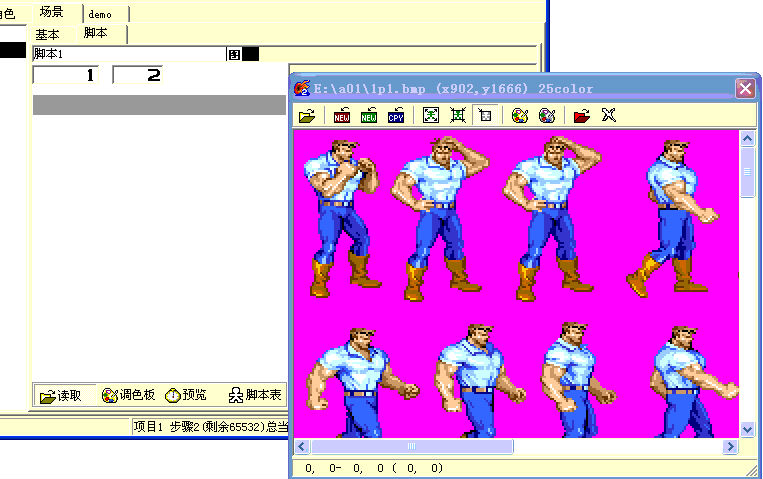The image size is (763, 479).
Task: Select step box 2
Action: point(137,75)
